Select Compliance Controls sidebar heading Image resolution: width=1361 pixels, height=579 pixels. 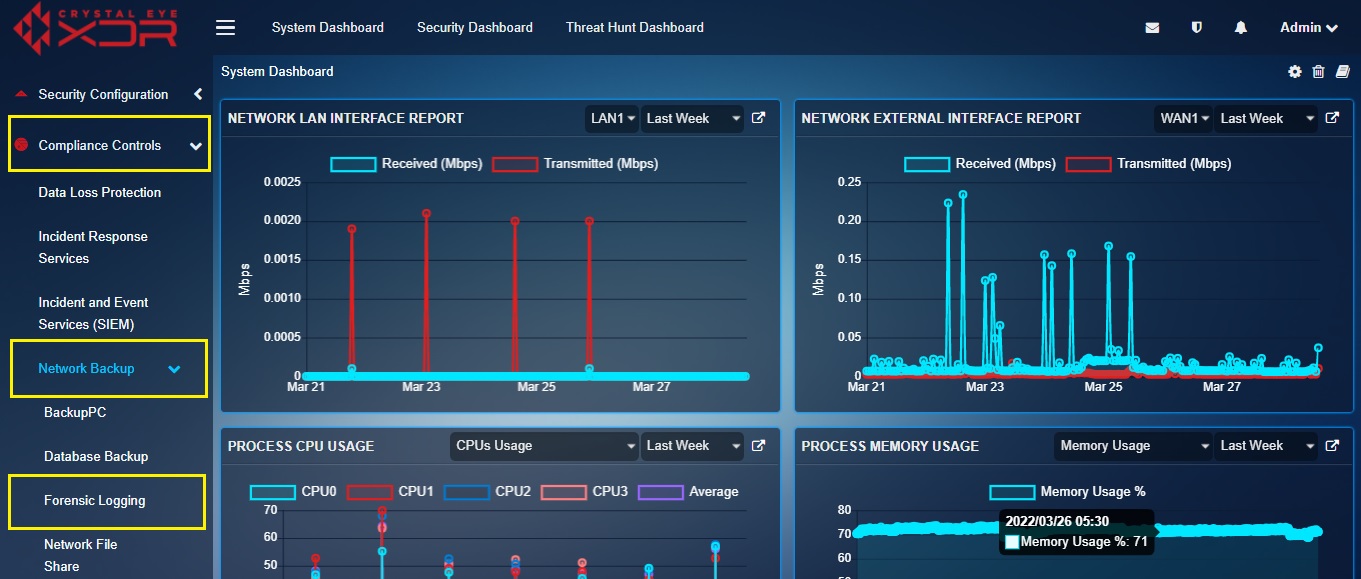(100, 145)
